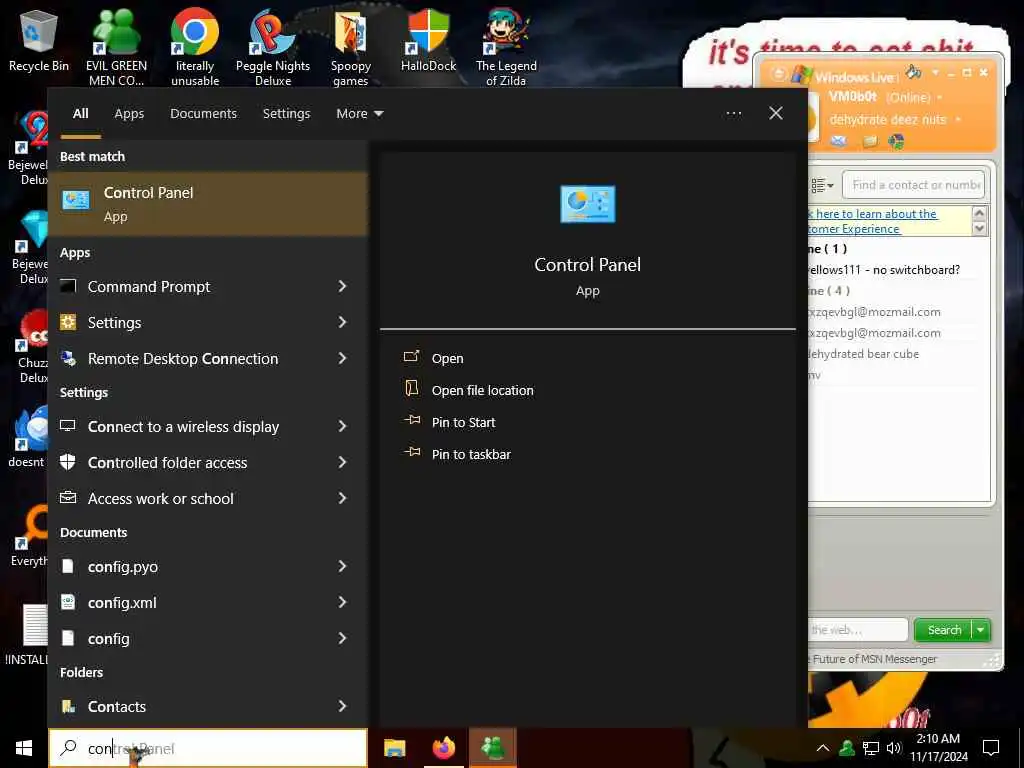Open Messenger contact list view dropdown
Screen dimensions: 1024x768
pos(822,185)
